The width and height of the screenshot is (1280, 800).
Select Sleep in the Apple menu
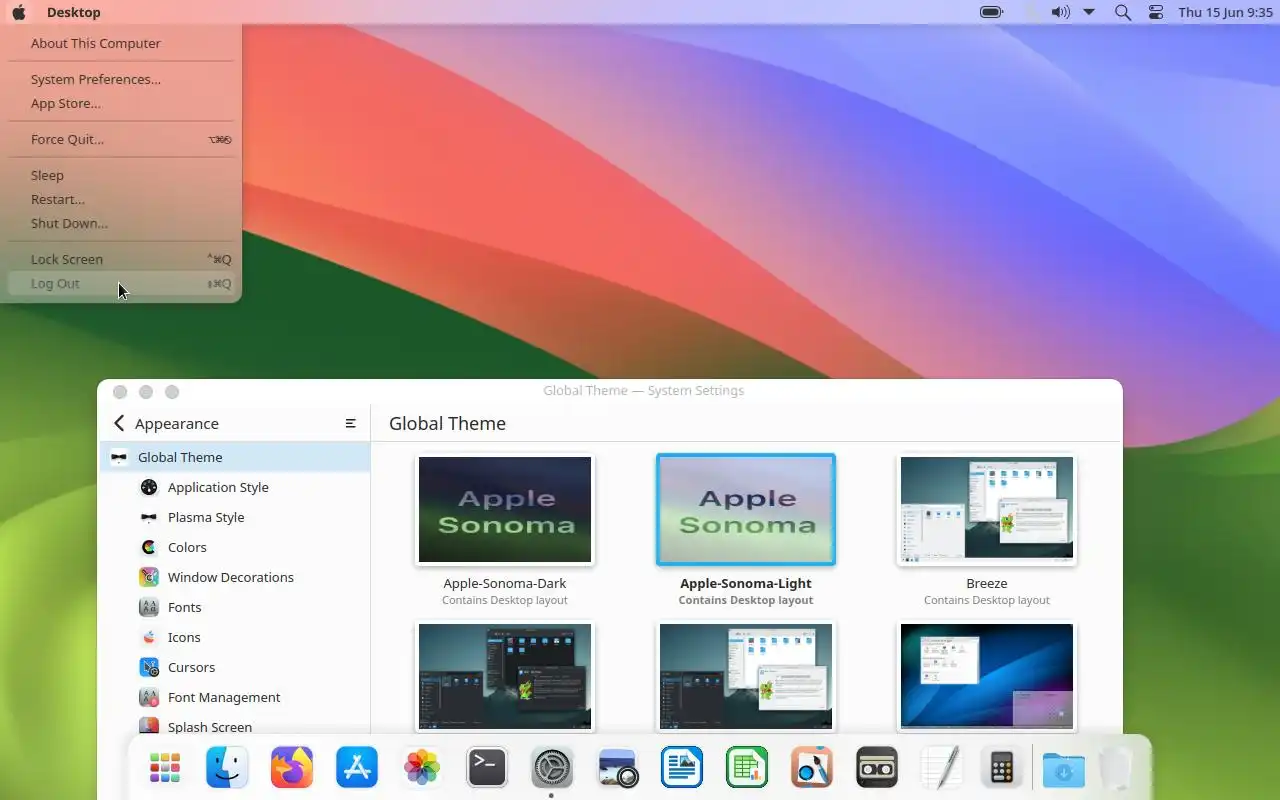coord(121,175)
